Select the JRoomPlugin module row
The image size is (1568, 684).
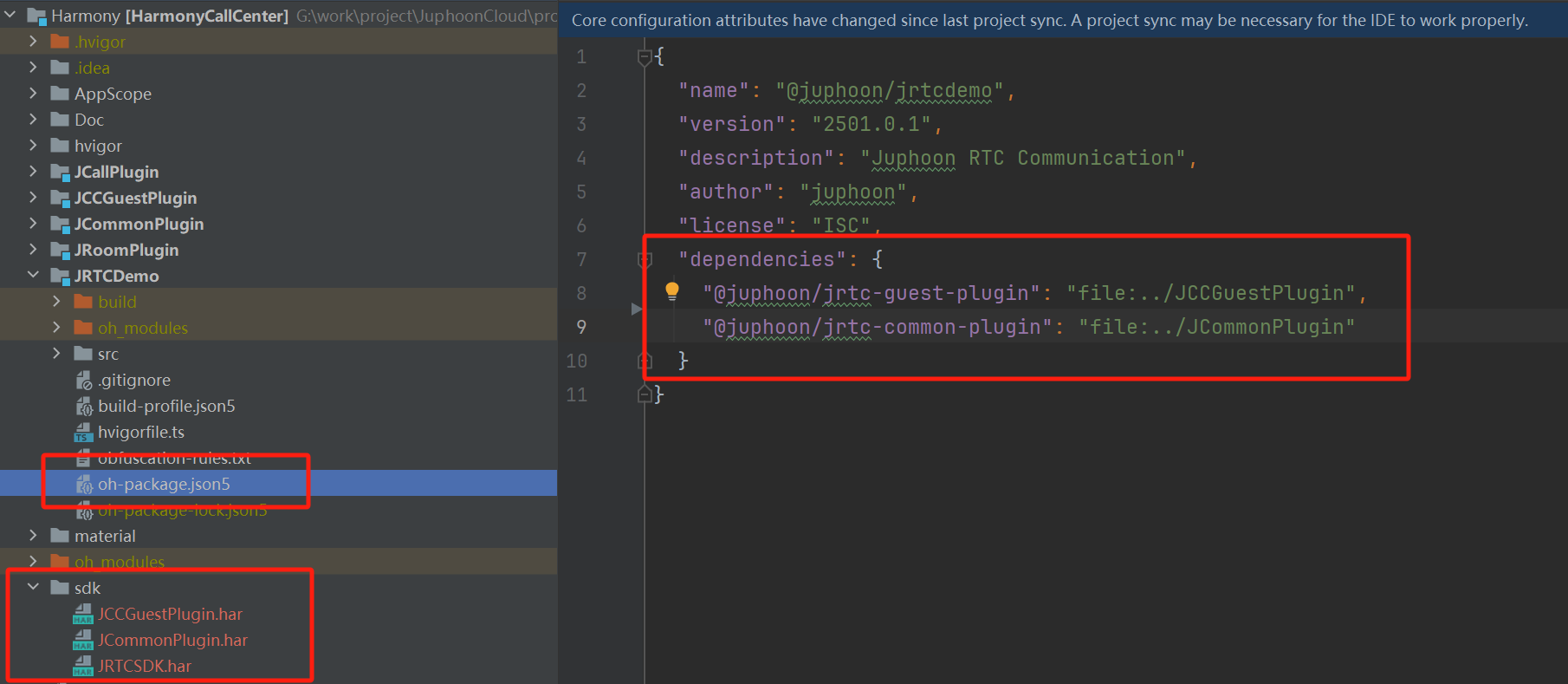click(x=278, y=250)
